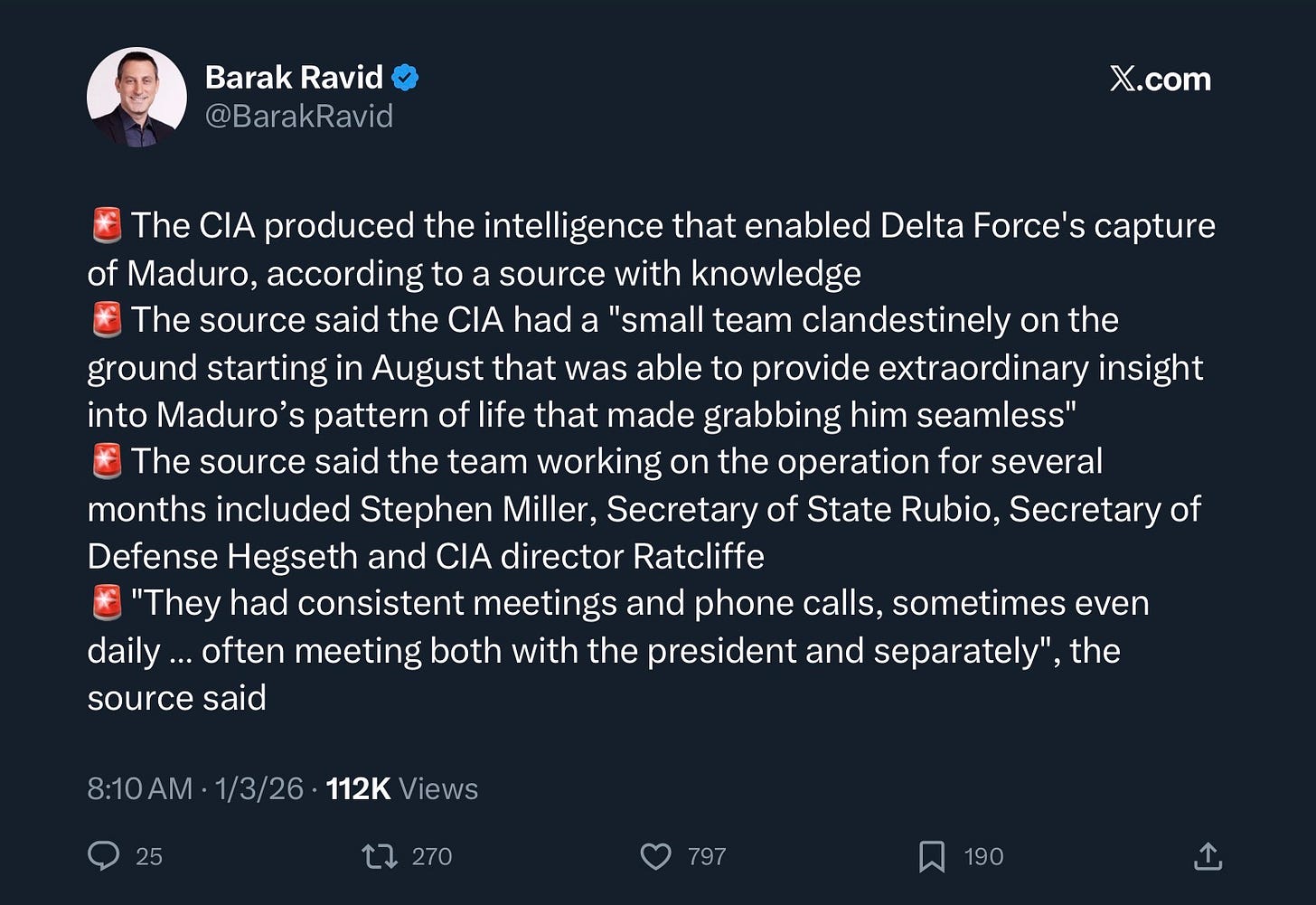Click the 797 likes count
Screen dimensions: 1316x905
tap(707, 856)
